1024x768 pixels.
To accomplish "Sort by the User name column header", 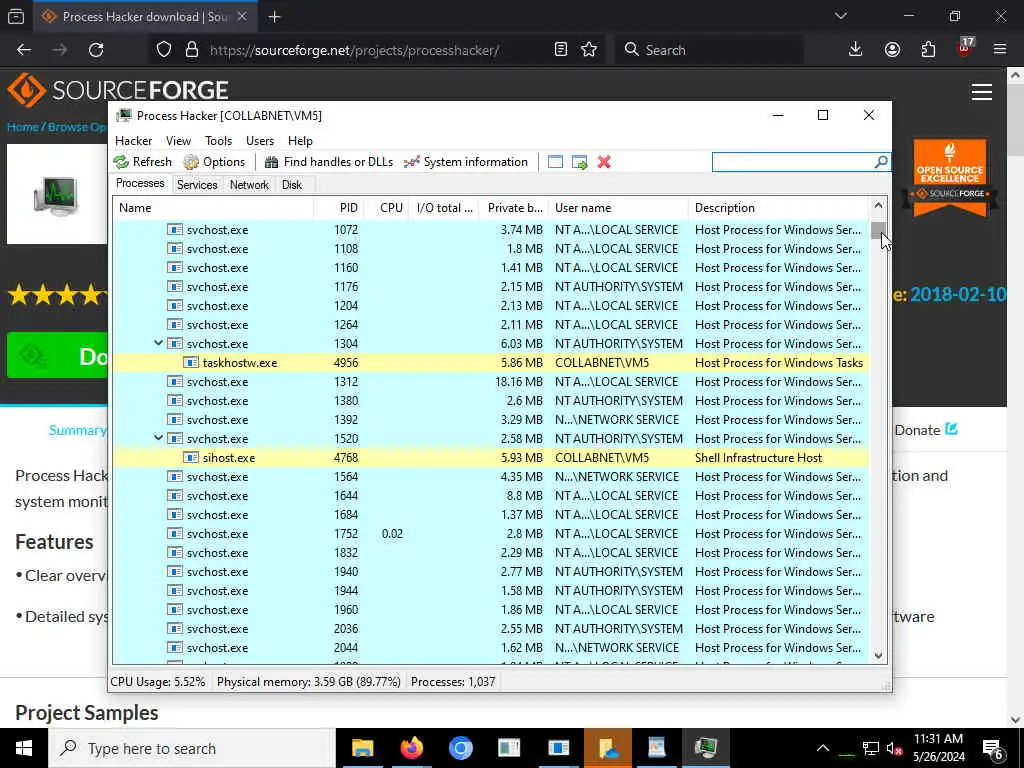I will [618, 208].
